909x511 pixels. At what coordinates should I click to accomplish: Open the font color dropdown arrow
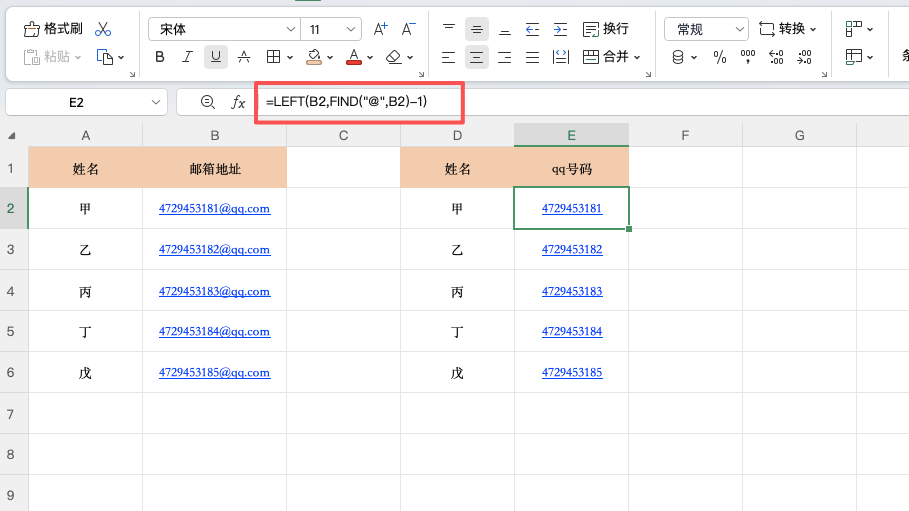pos(370,57)
